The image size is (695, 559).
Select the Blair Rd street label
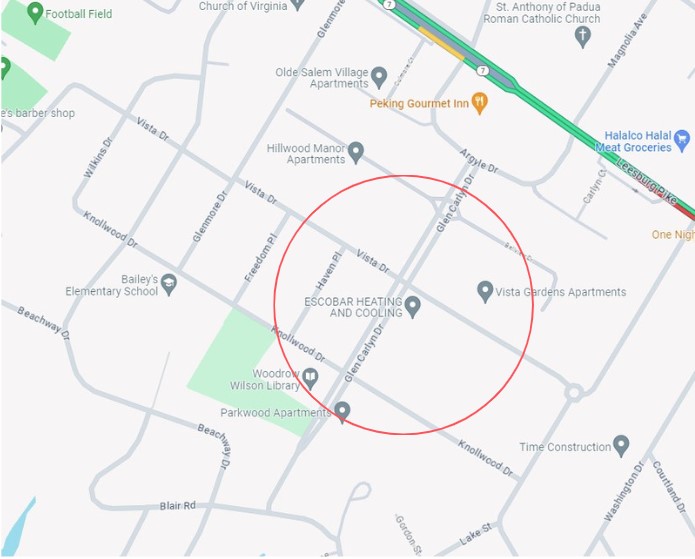point(177,505)
